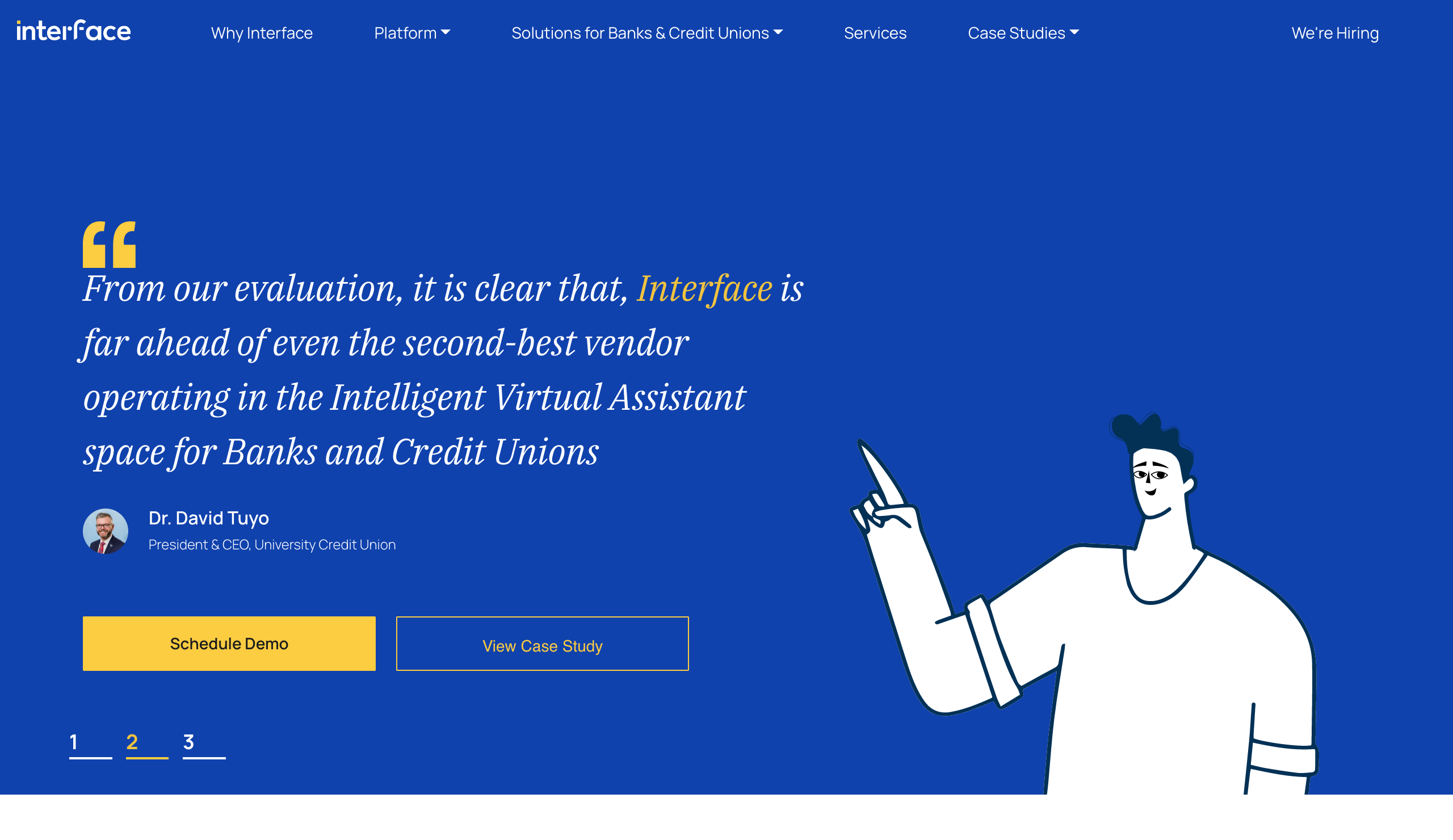The image size is (1453, 840).
Task: Click the name Dr. David Tuyo
Action: pos(209,518)
